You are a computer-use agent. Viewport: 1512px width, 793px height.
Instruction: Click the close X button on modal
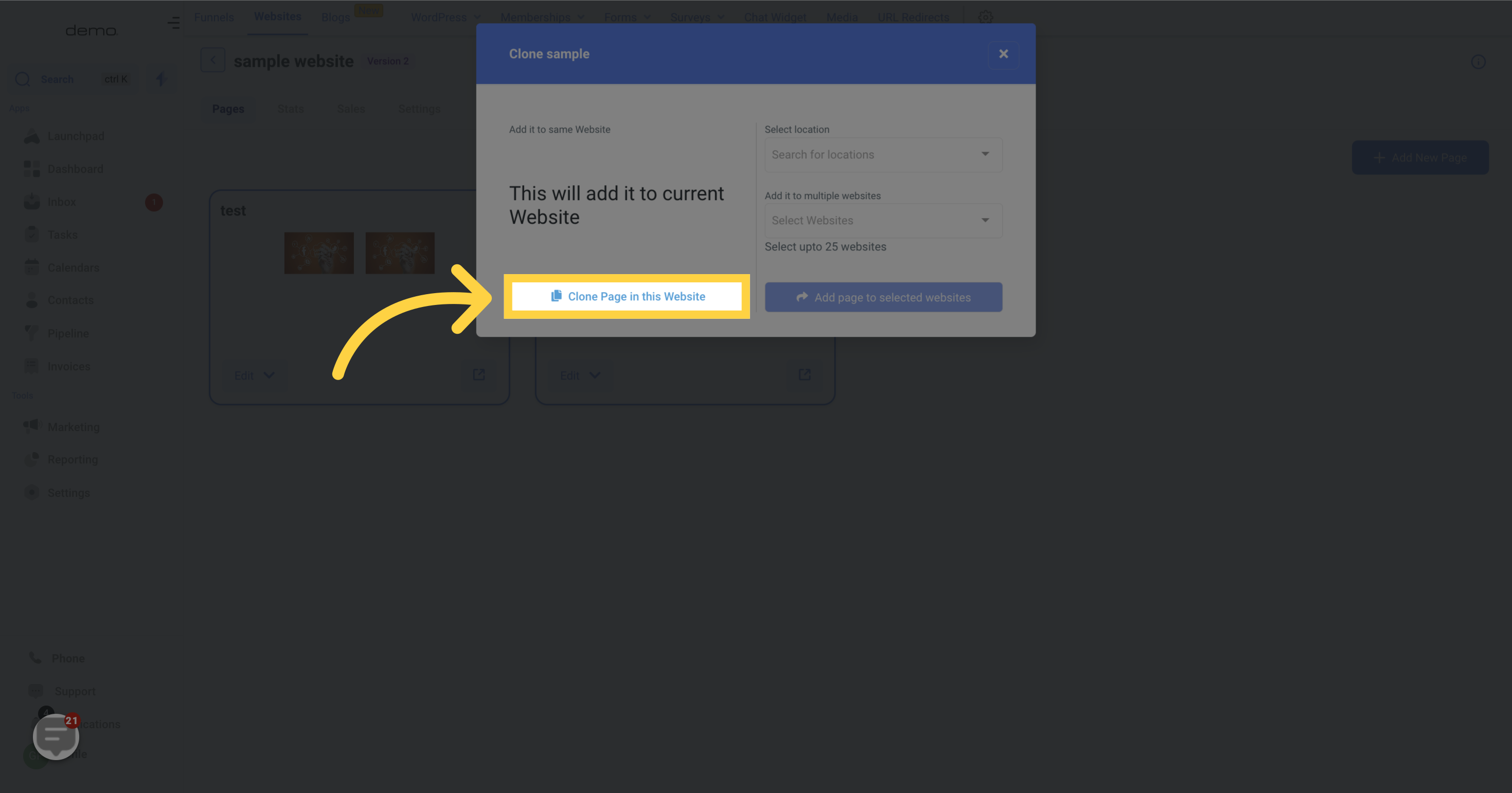[x=1004, y=53]
